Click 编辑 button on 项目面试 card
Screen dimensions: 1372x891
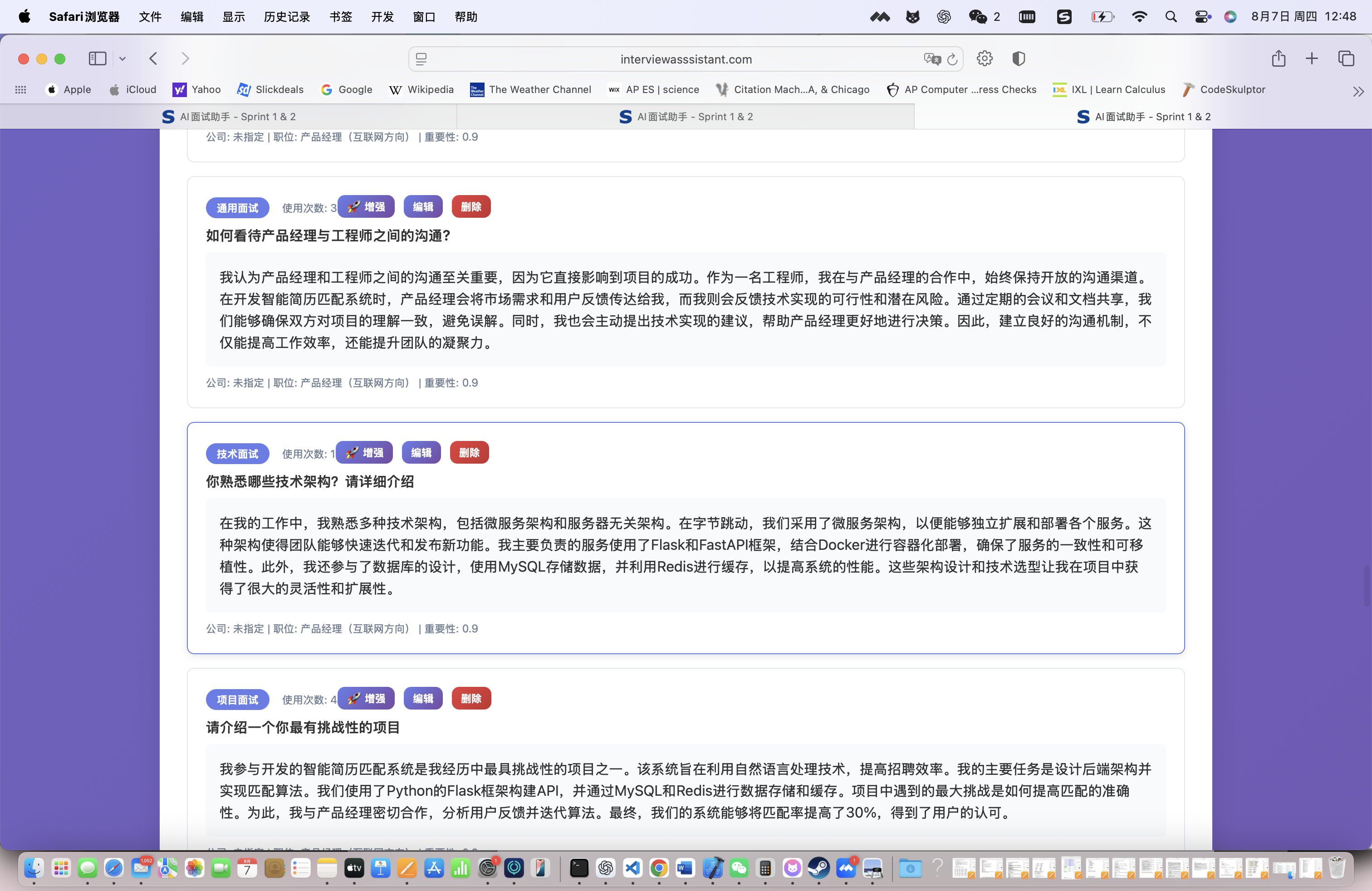(422, 699)
